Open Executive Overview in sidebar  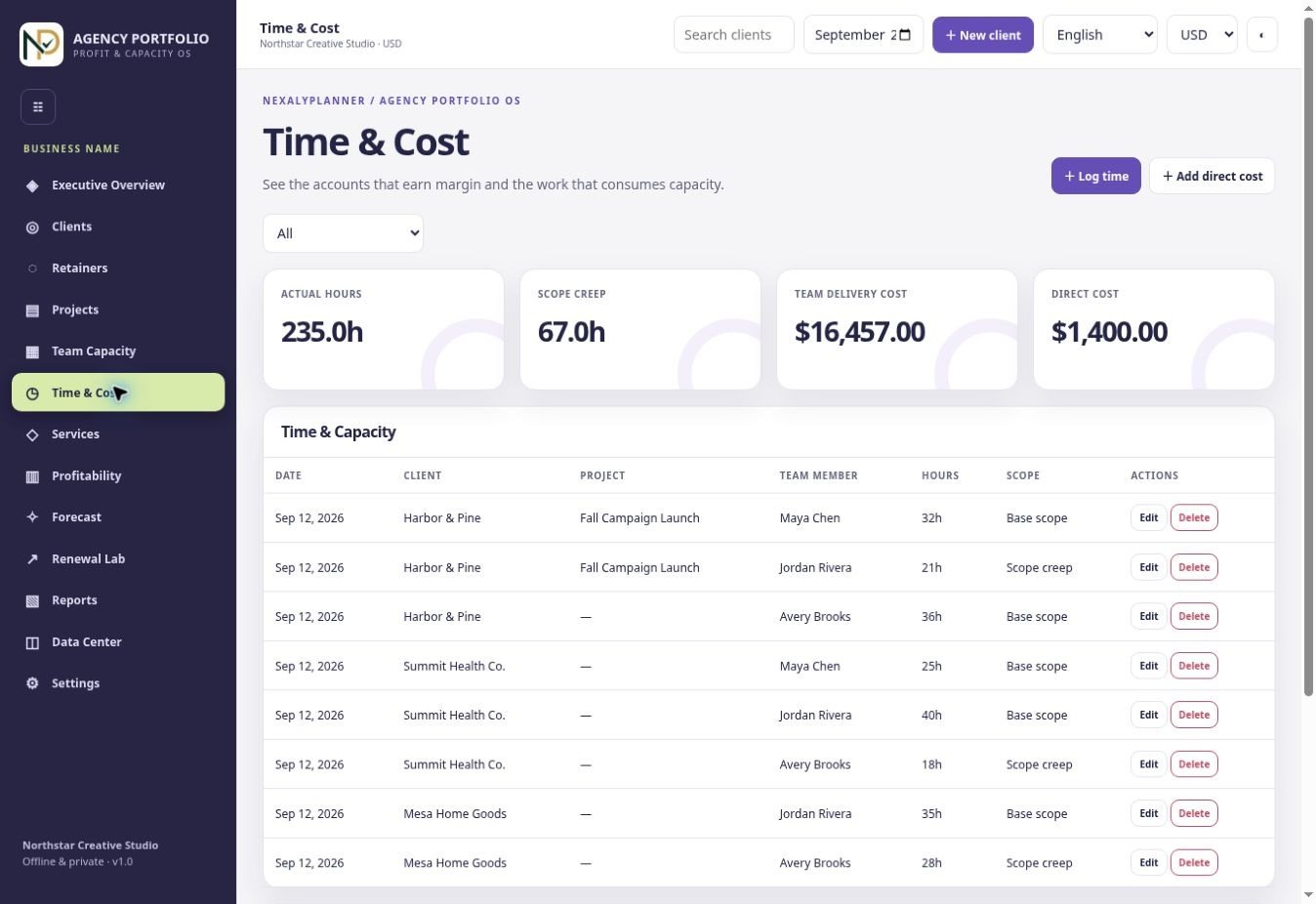[118, 185]
